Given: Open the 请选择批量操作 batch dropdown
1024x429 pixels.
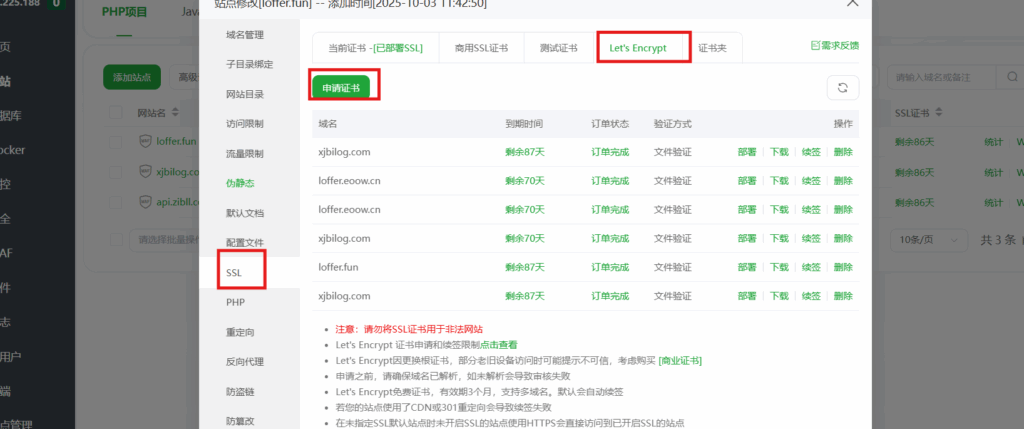Looking at the screenshot, I should click(163, 240).
